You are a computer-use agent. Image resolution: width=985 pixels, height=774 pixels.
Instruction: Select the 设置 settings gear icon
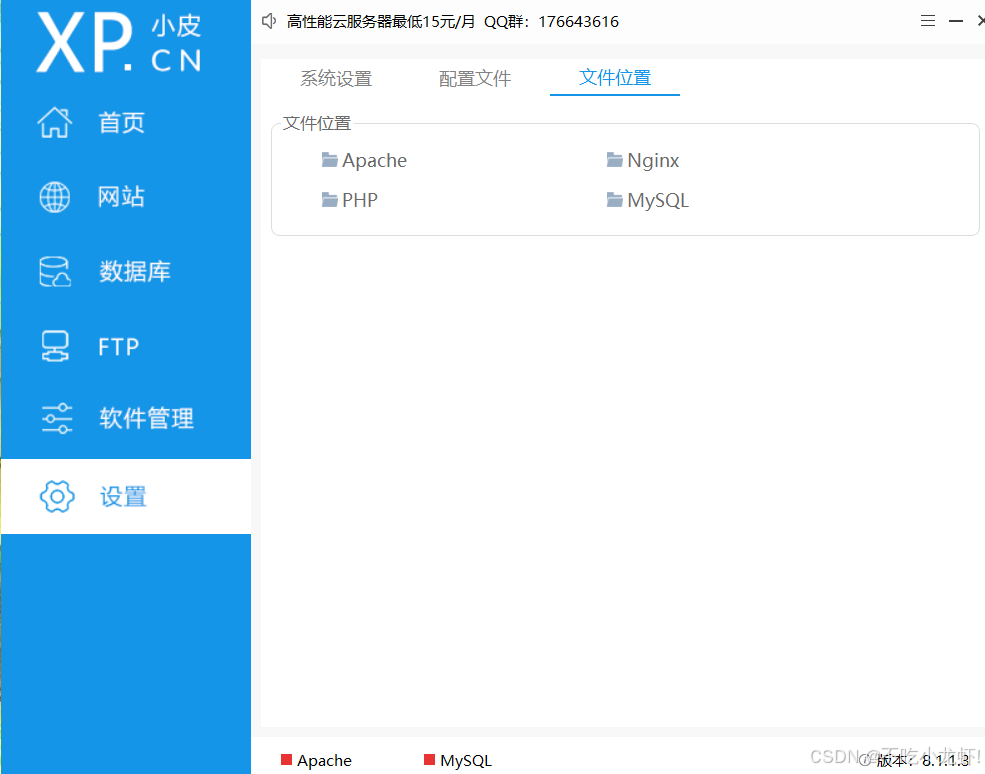point(57,496)
